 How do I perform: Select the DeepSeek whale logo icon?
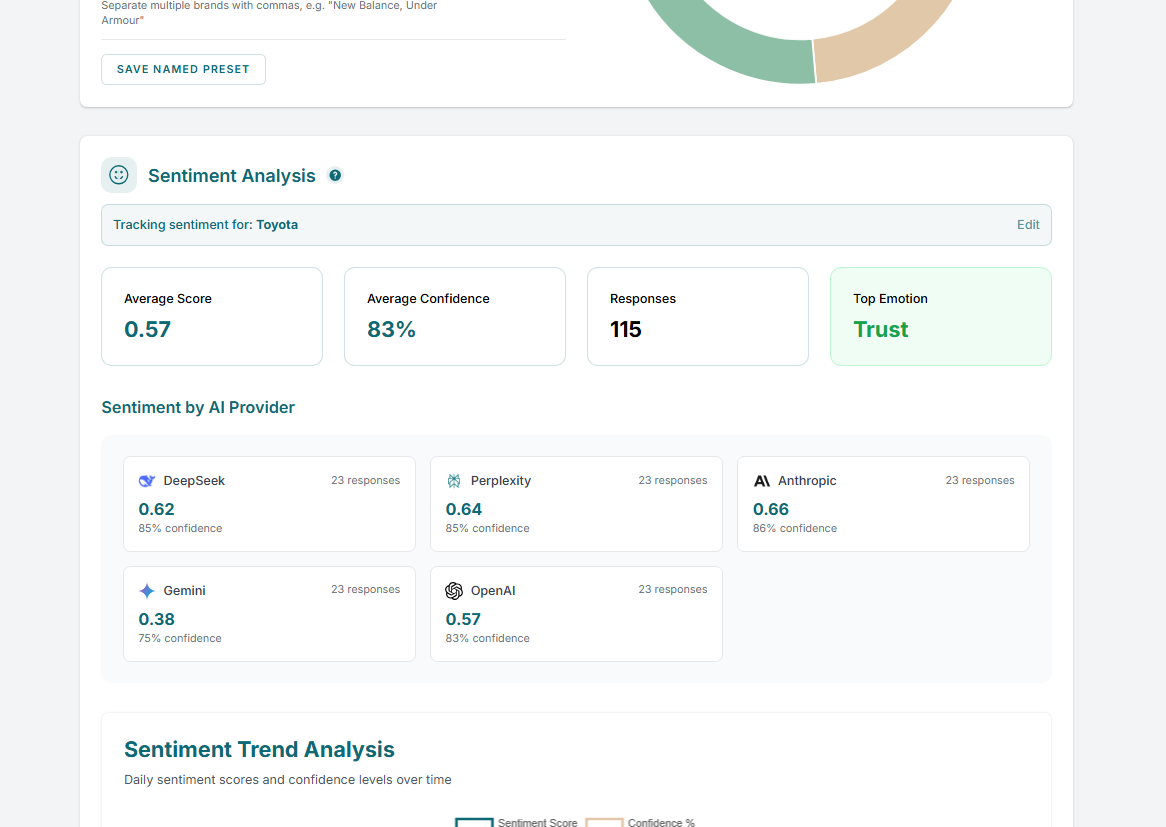[146, 481]
